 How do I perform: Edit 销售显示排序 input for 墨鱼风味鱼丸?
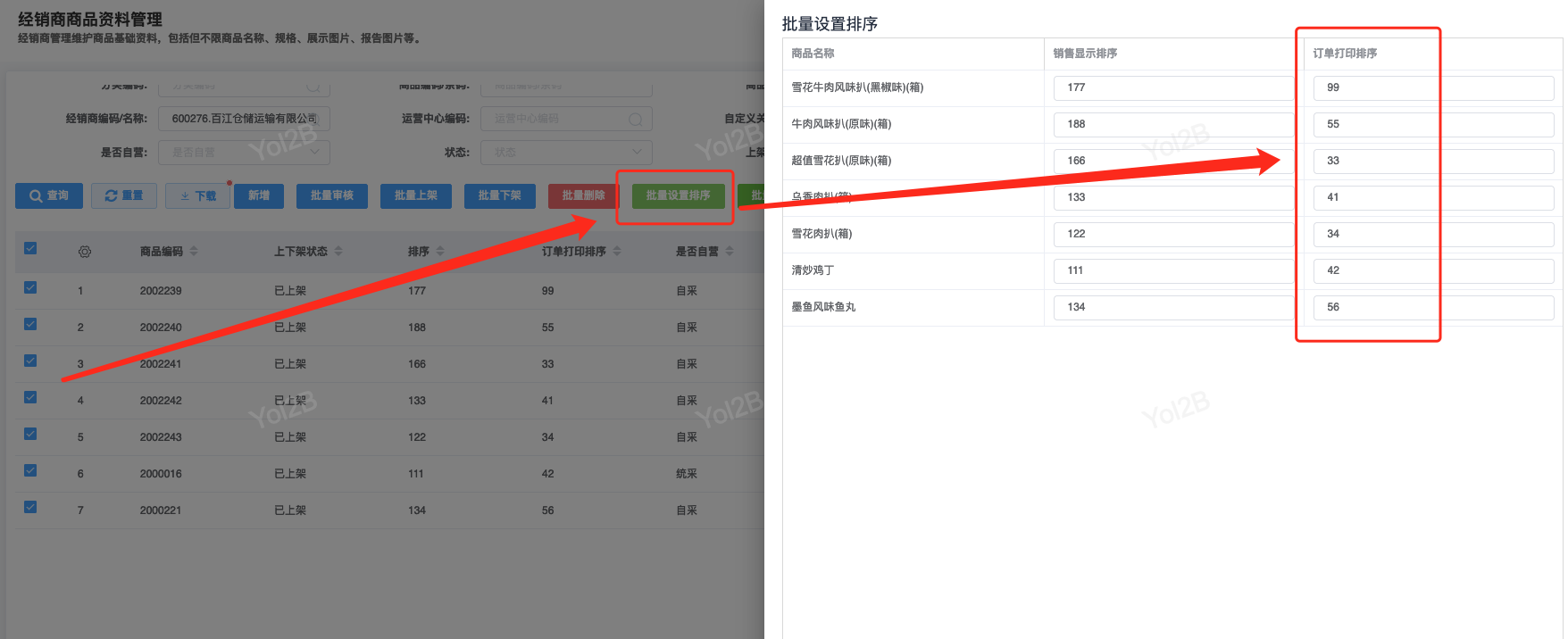[1173, 307]
